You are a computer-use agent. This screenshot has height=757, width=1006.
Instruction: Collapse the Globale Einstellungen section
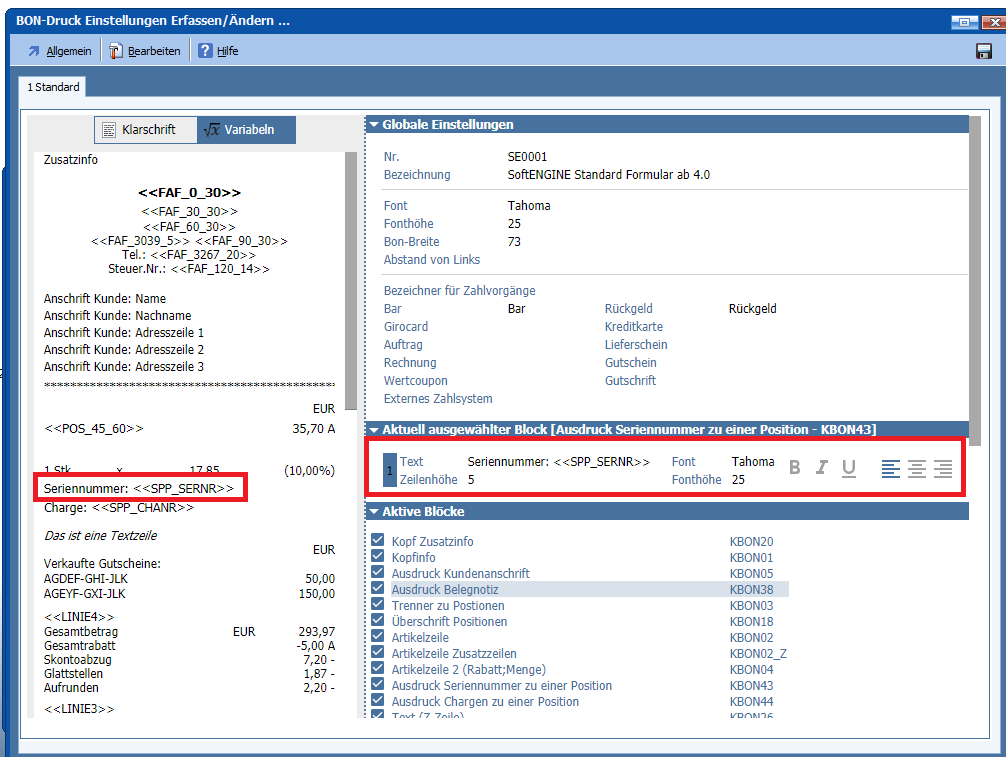374,125
